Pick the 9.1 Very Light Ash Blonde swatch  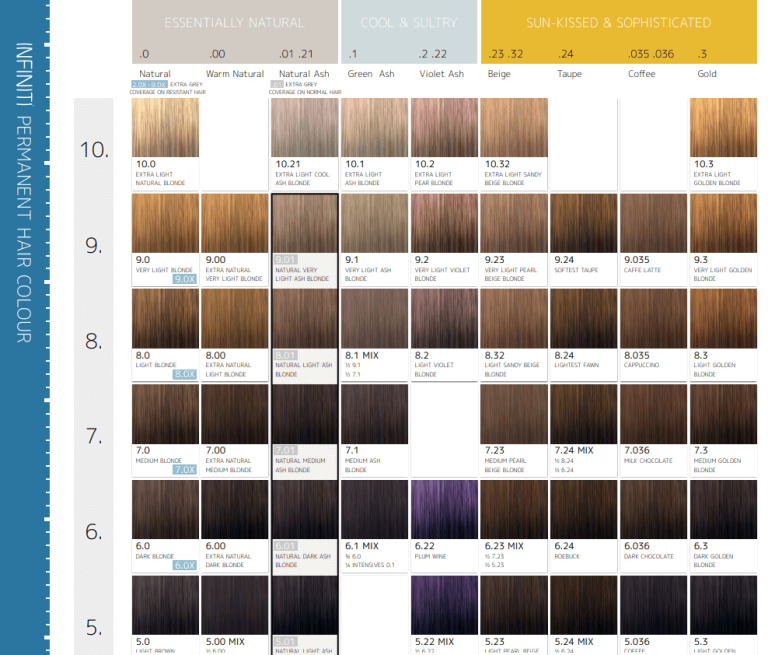click(374, 223)
